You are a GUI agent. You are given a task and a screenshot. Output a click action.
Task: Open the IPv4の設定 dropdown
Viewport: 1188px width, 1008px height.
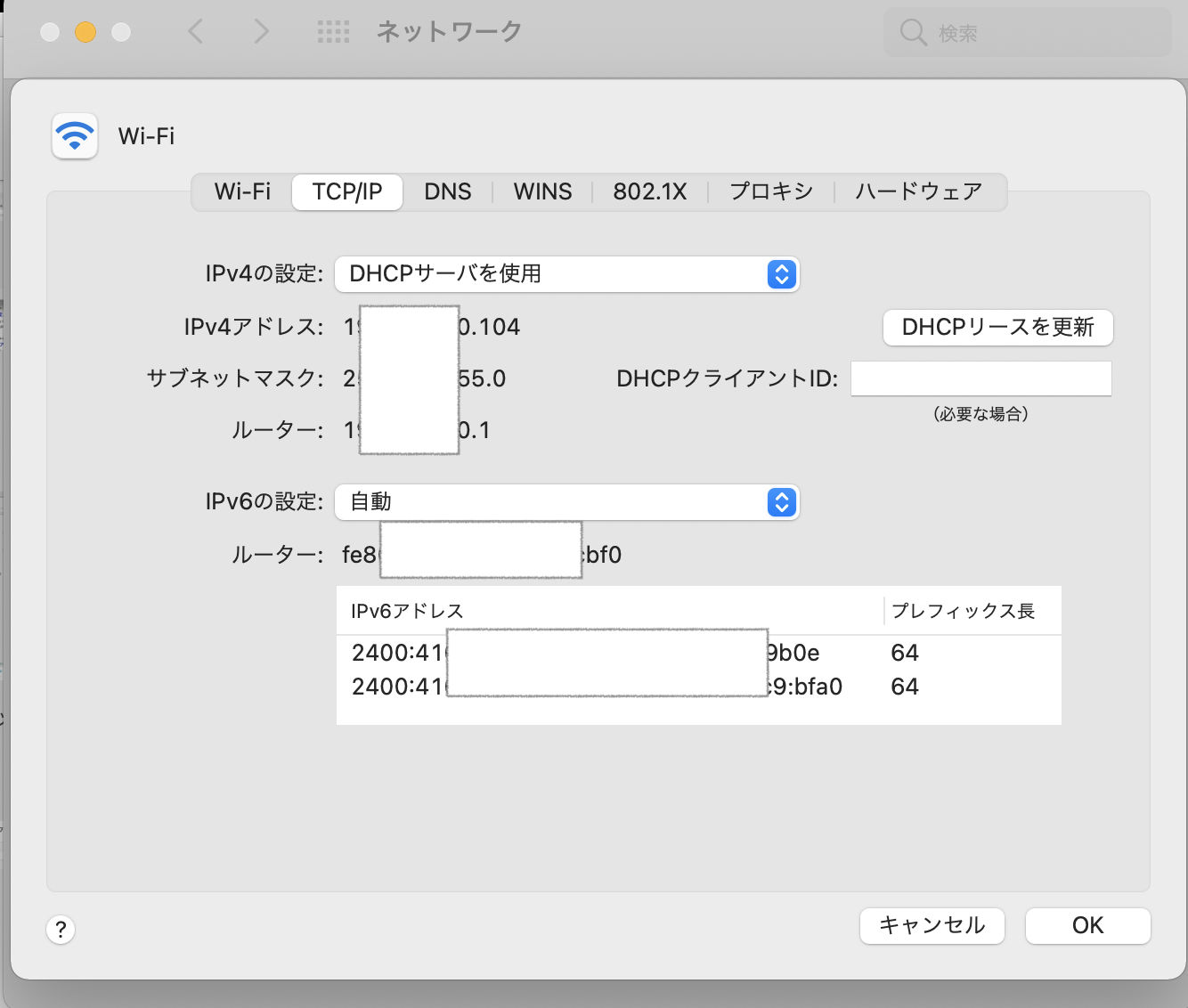coord(566,274)
